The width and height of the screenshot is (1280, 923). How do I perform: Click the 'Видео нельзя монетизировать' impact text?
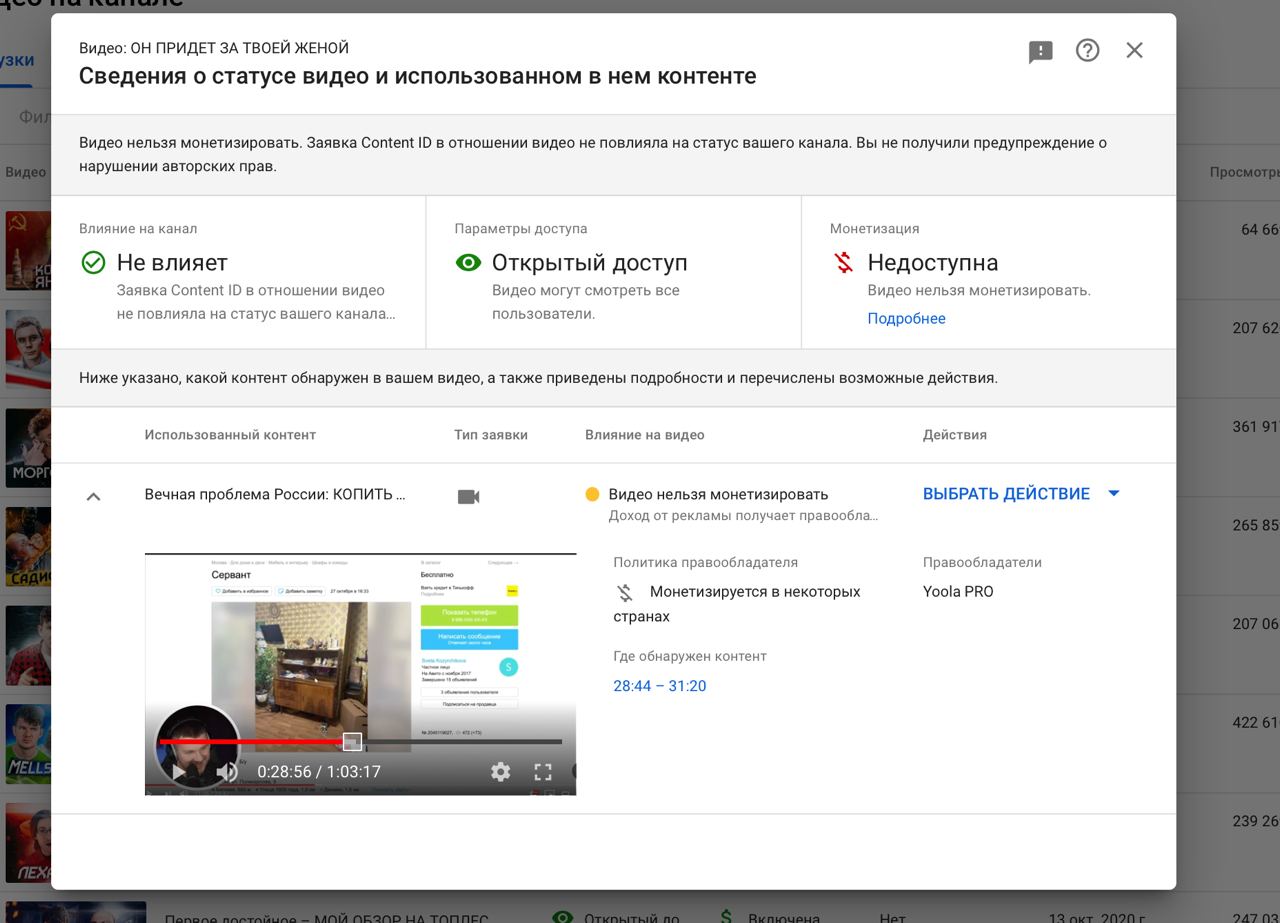(718, 494)
